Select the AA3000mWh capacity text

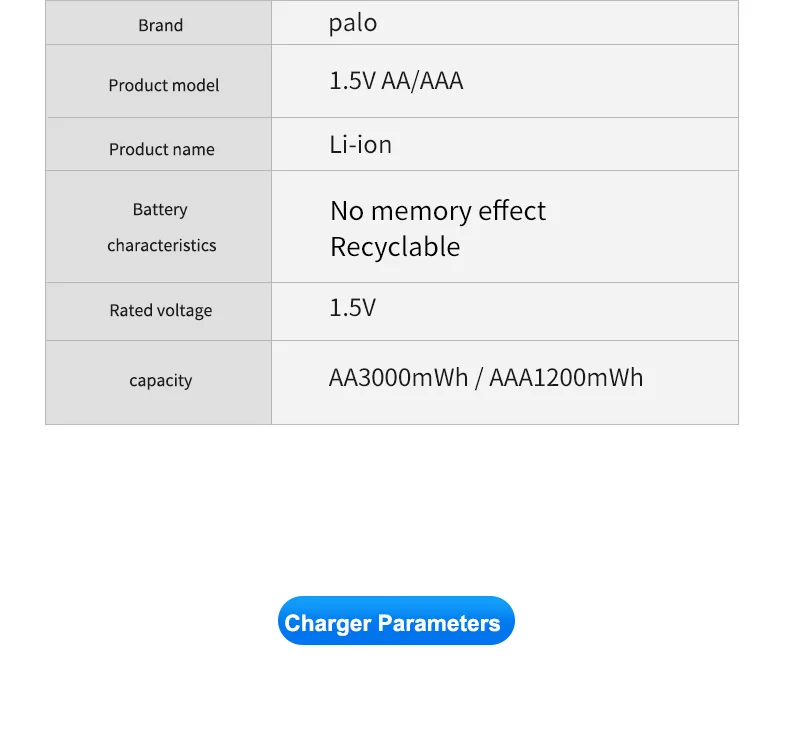[398, 378]
